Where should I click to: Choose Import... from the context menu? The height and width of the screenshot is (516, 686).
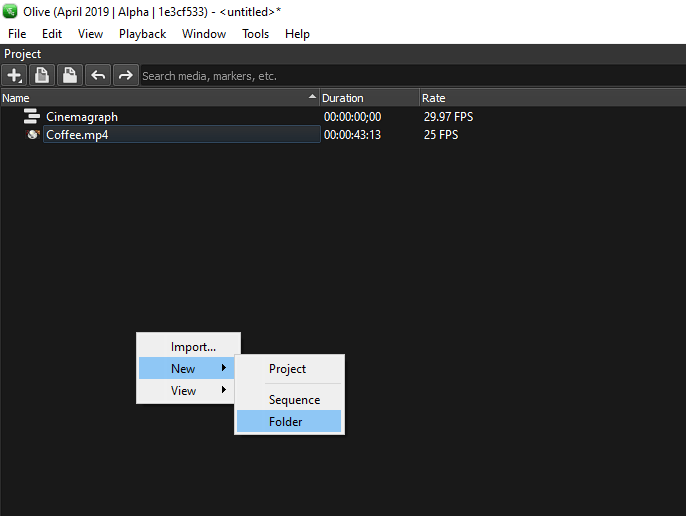(189, 347)
